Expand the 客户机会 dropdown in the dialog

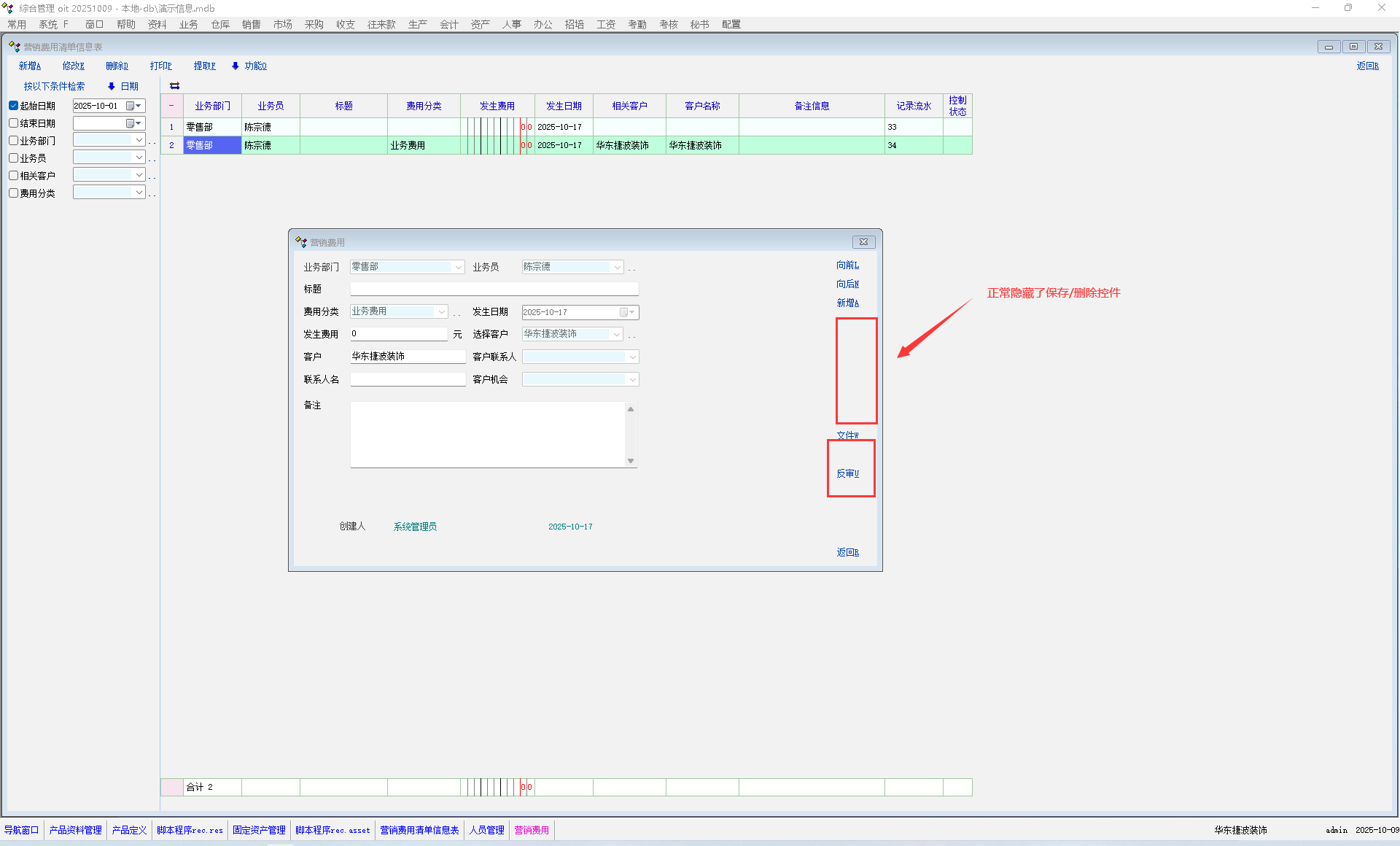(x=632, y=379)
